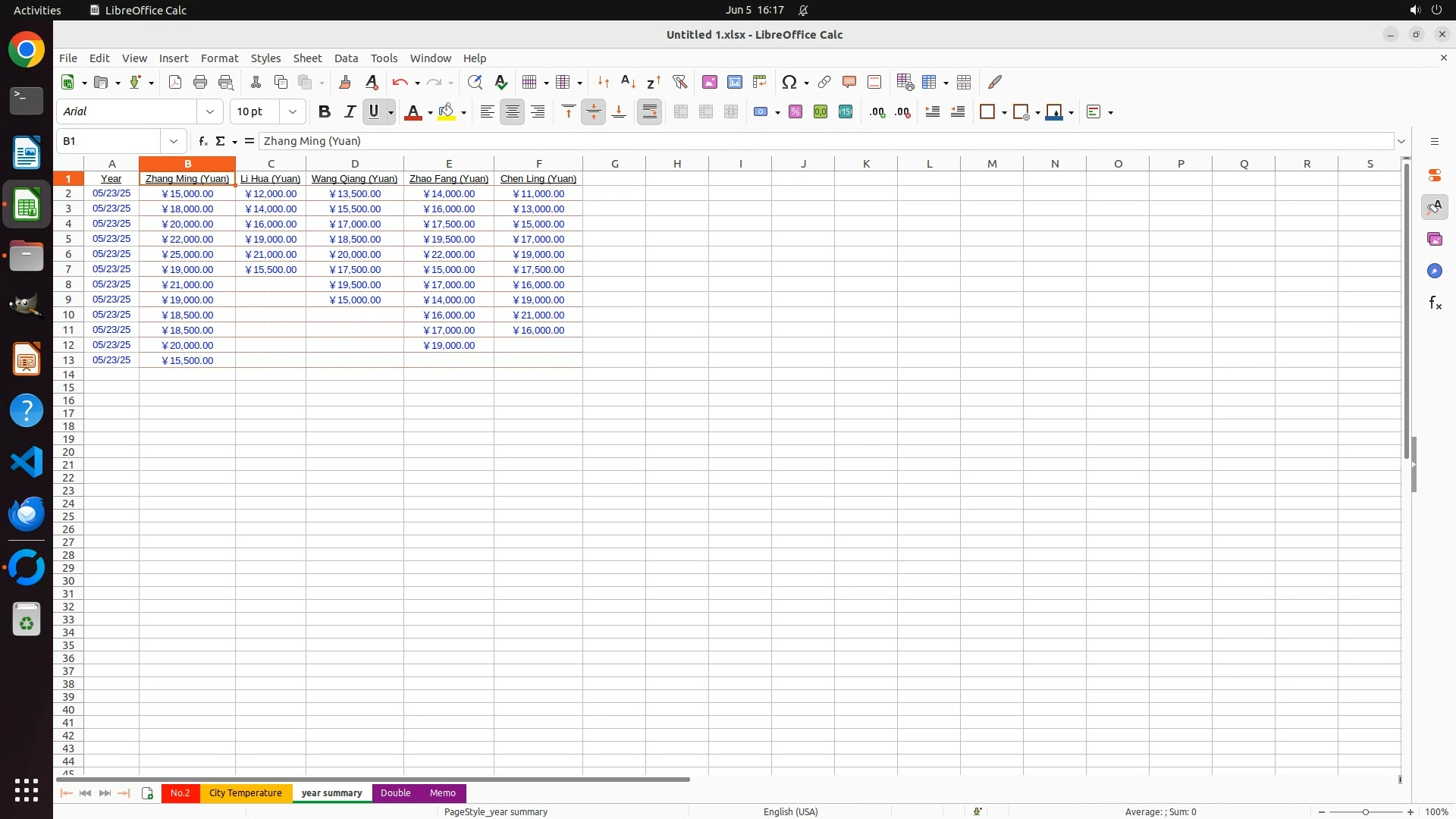Toggle Bold formatting
The height and width of the screenshot is (819, 1456).
325,111
